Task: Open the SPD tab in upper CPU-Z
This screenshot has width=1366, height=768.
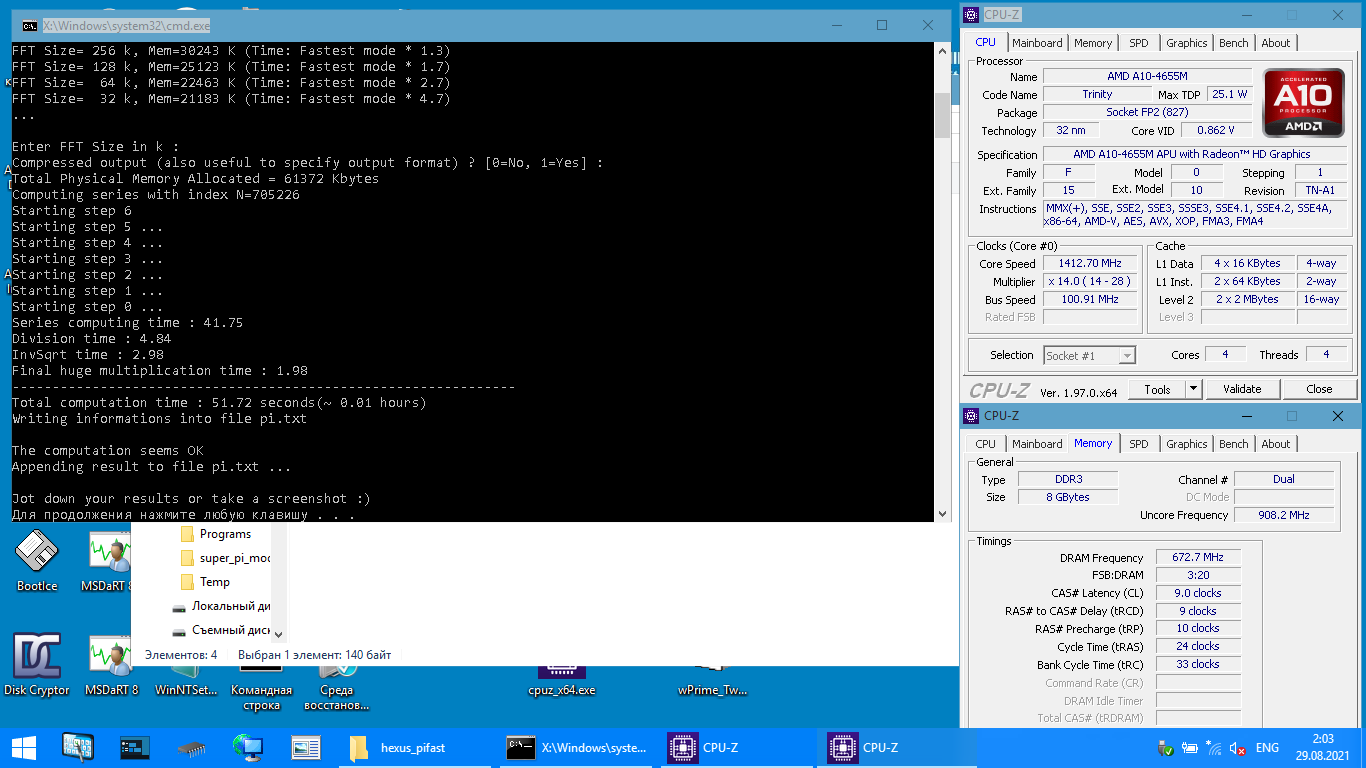Action: (x=1139, y=43)
